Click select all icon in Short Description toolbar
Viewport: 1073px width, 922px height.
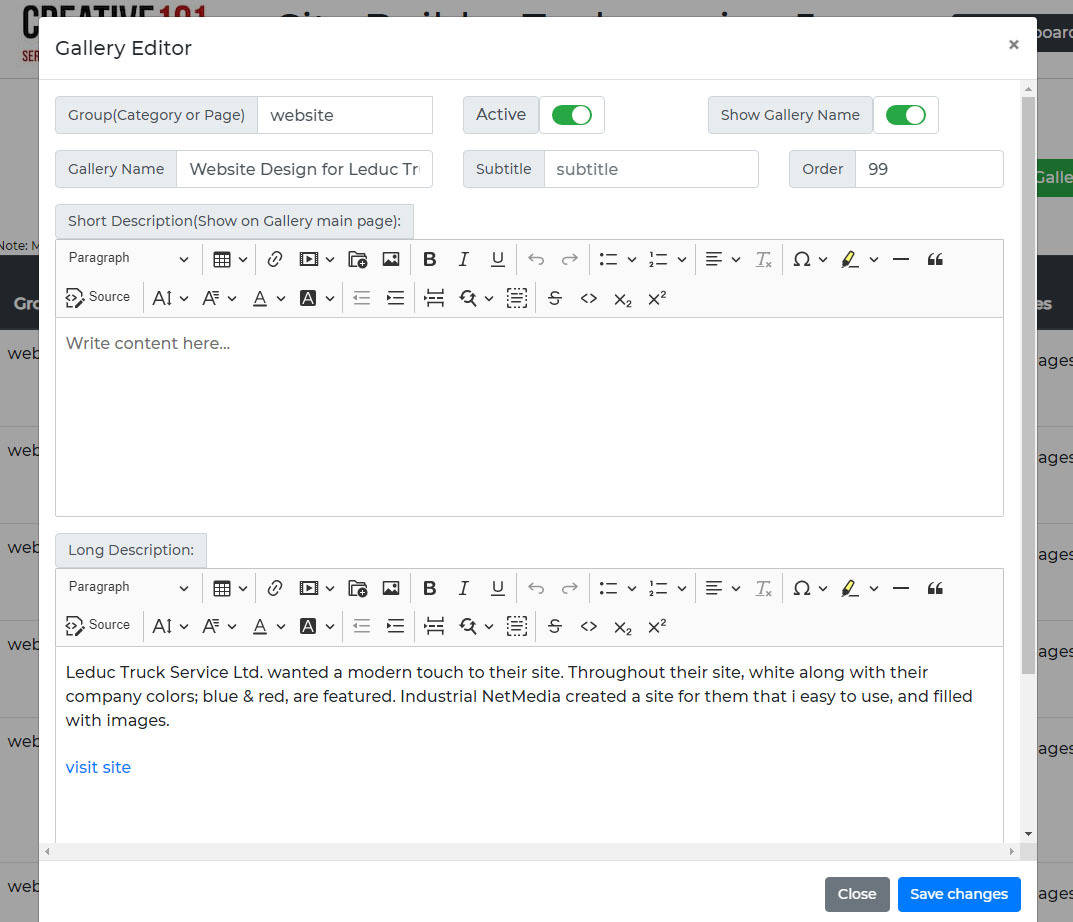point(517,298)
